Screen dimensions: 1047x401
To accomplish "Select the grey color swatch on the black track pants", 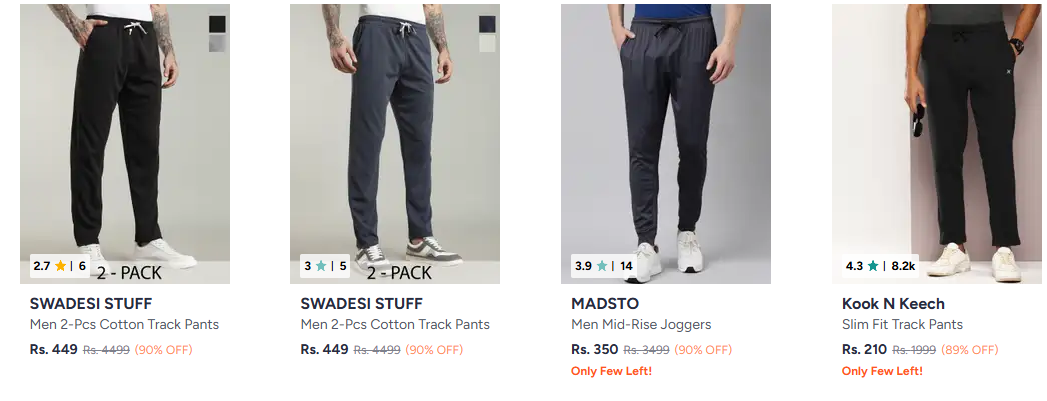I will tap(217, 44).
